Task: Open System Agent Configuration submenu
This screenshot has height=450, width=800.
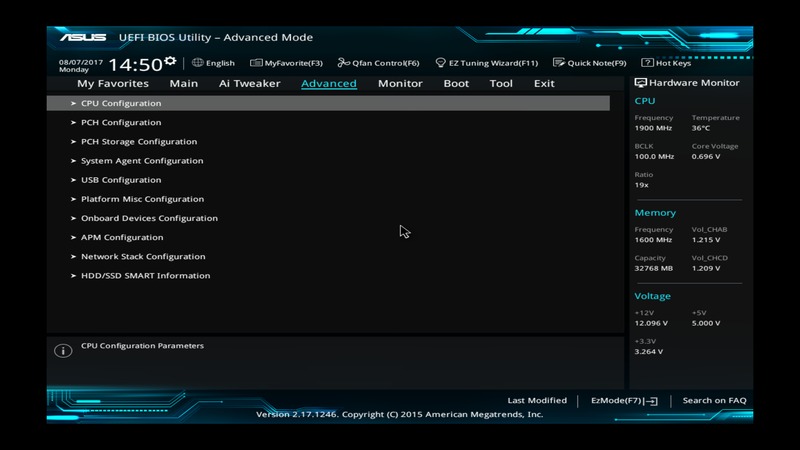Action: [x=141, y=161]
